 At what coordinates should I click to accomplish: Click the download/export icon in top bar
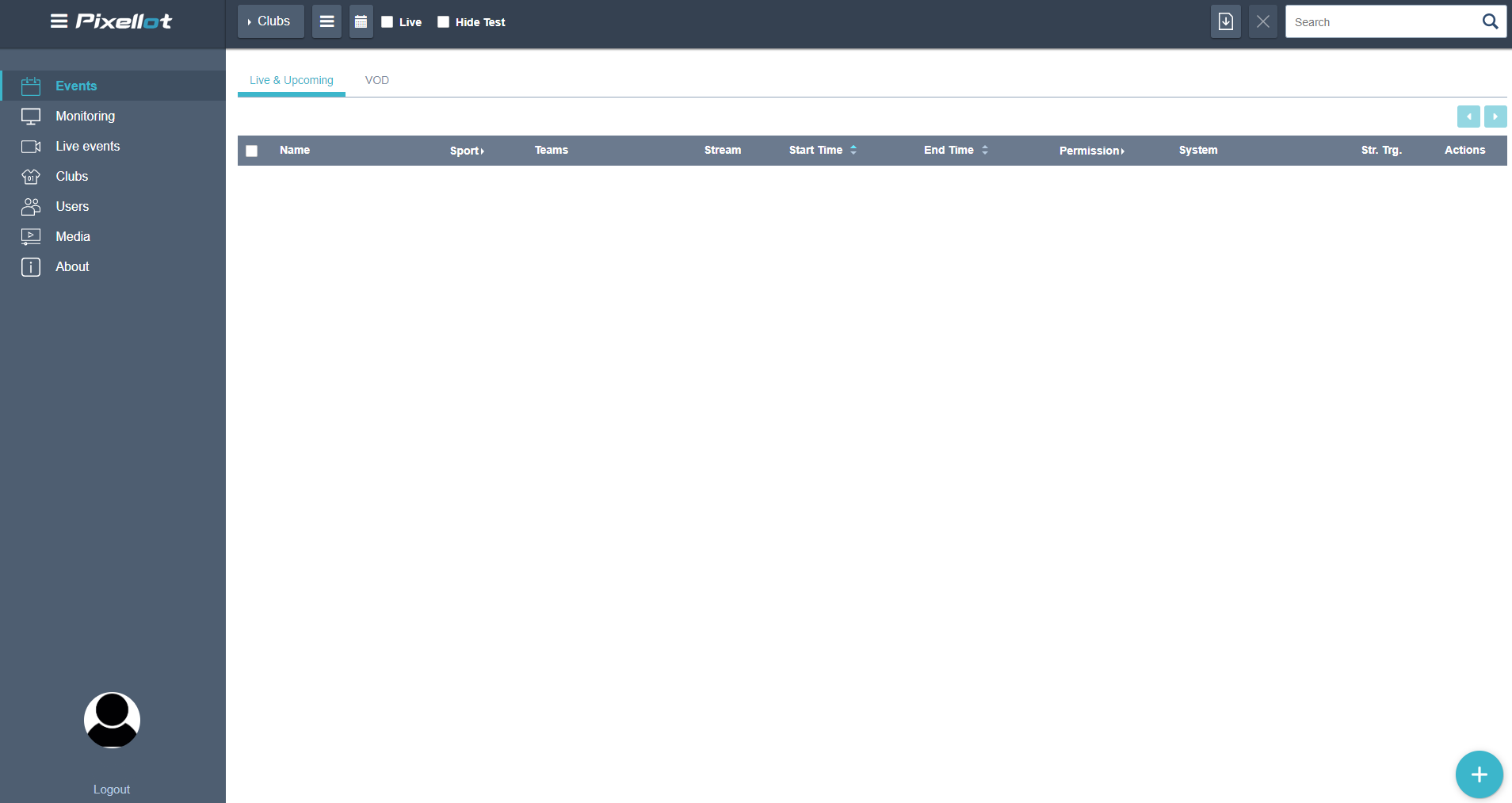[x=1225, y=21]
